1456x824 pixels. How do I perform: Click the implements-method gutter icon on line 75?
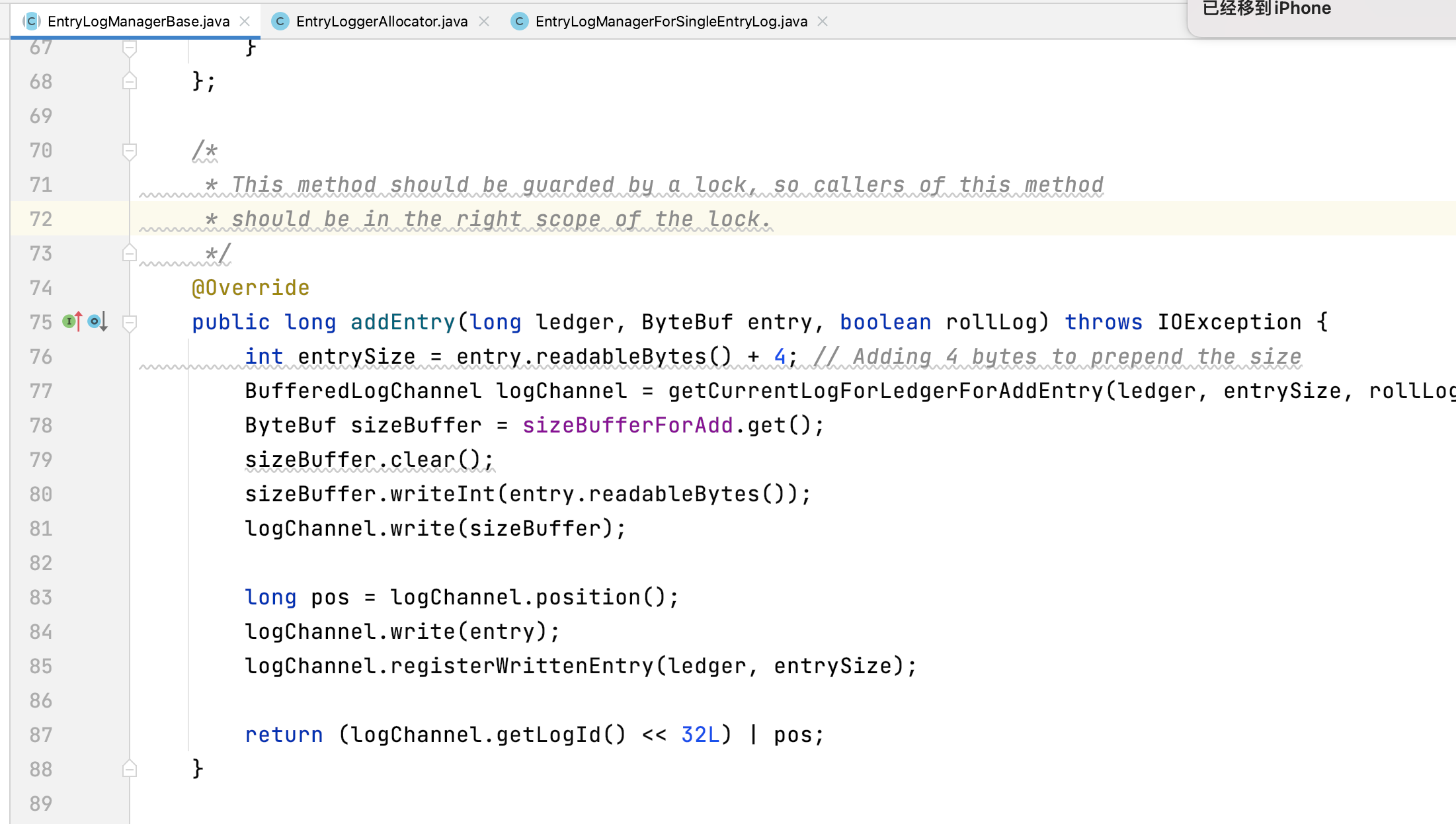[73, 322]
